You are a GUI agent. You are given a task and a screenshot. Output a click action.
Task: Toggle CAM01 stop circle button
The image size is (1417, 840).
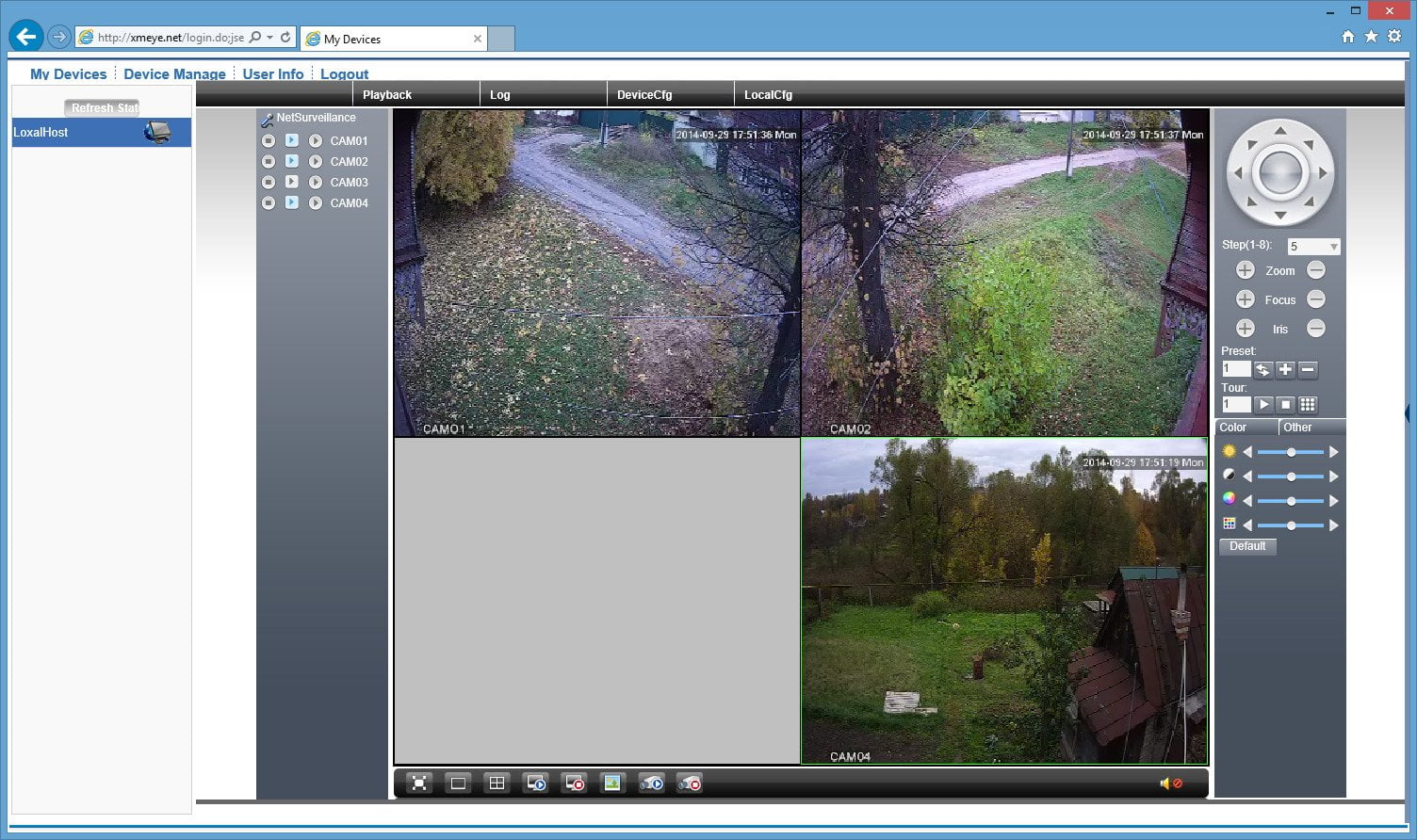(269, 140)
